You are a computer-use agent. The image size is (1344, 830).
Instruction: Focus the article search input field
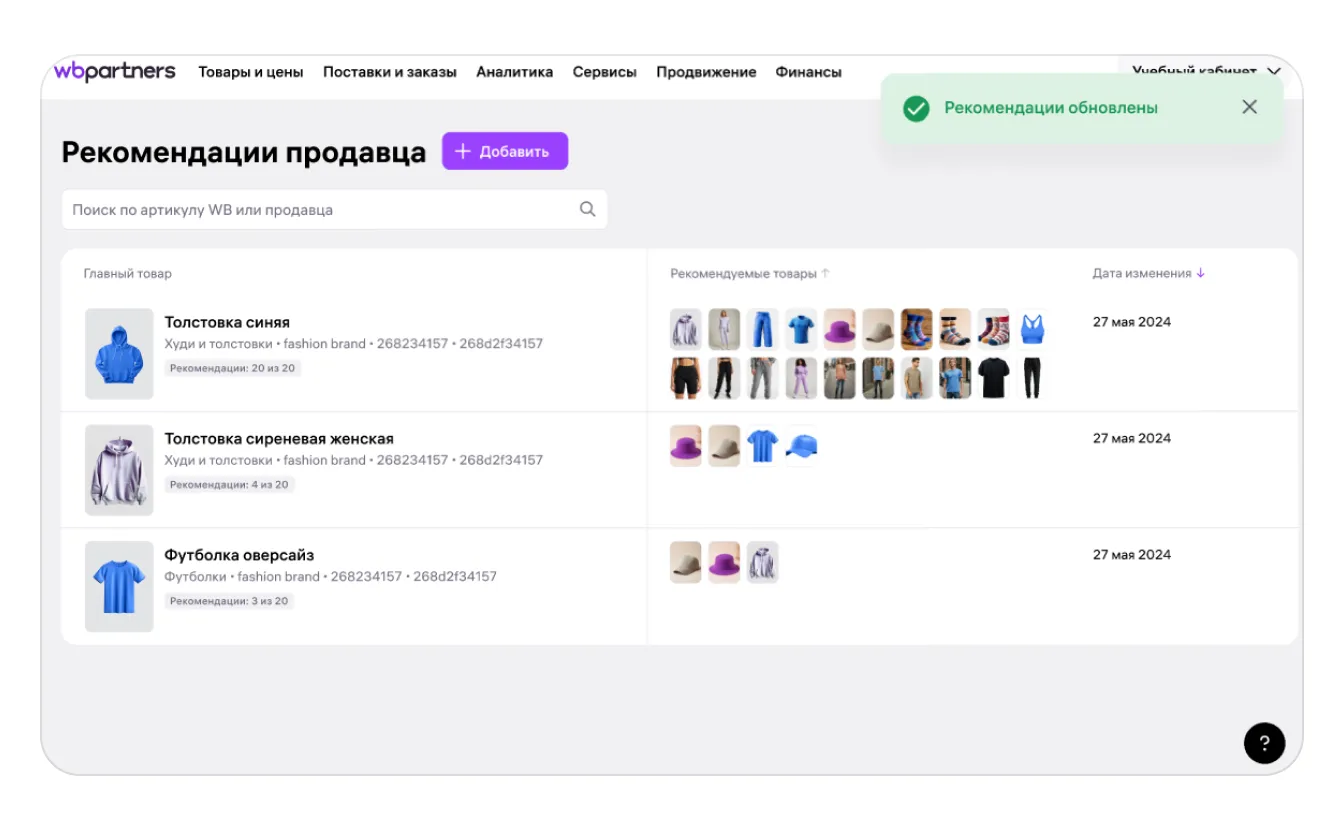[320, 210]
